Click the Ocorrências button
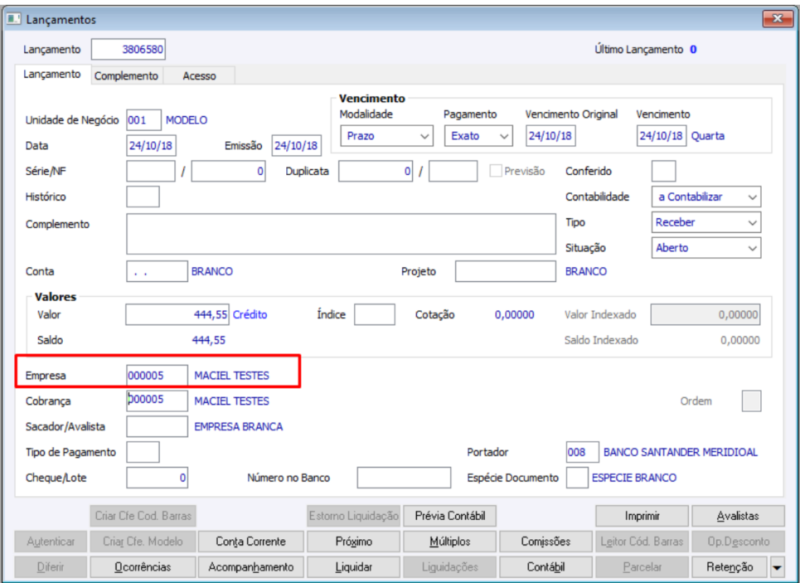Viewport: 800px width, 583px height. click(x=143, y=567)
